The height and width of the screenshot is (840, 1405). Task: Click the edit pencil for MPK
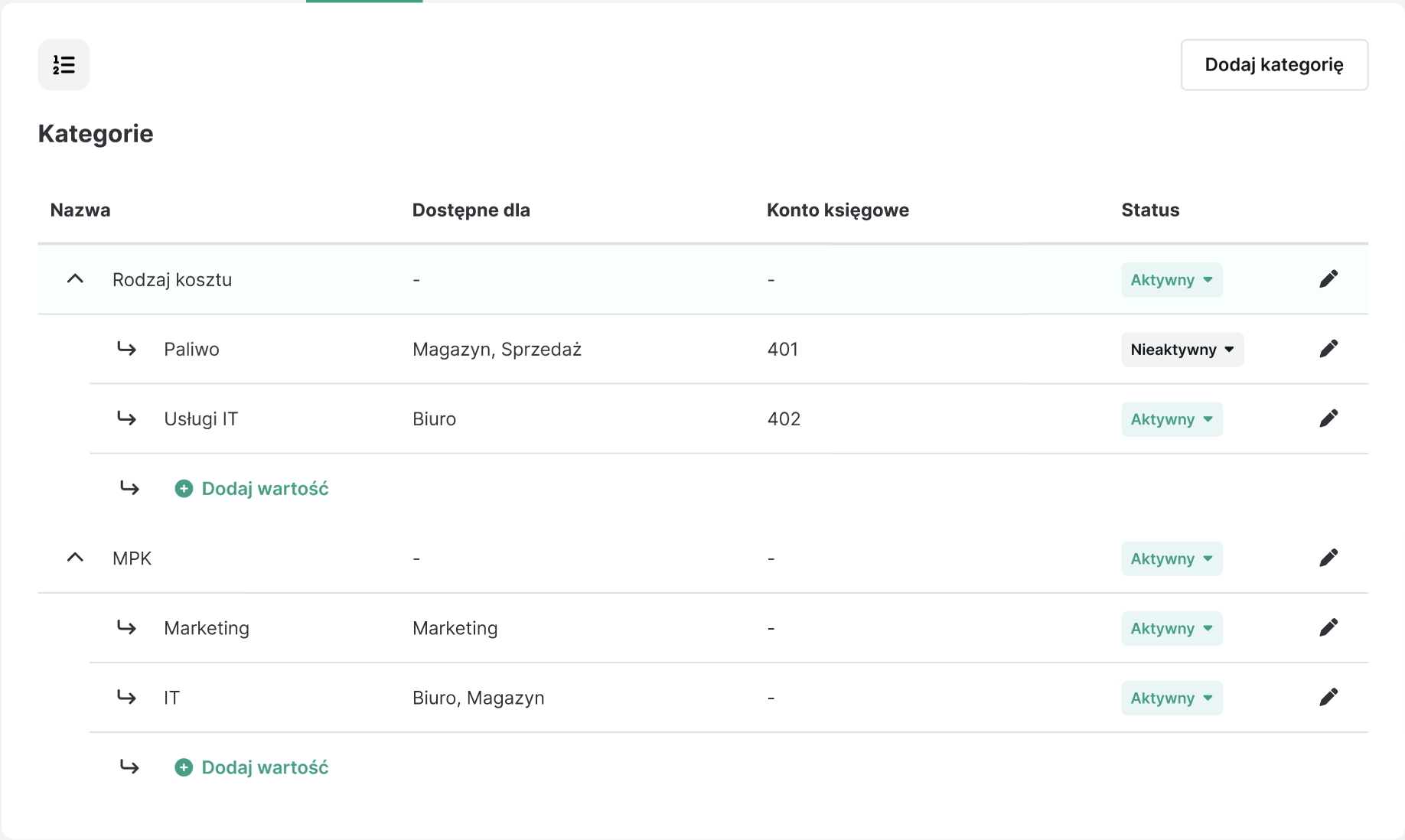(x=1328, y=558)
